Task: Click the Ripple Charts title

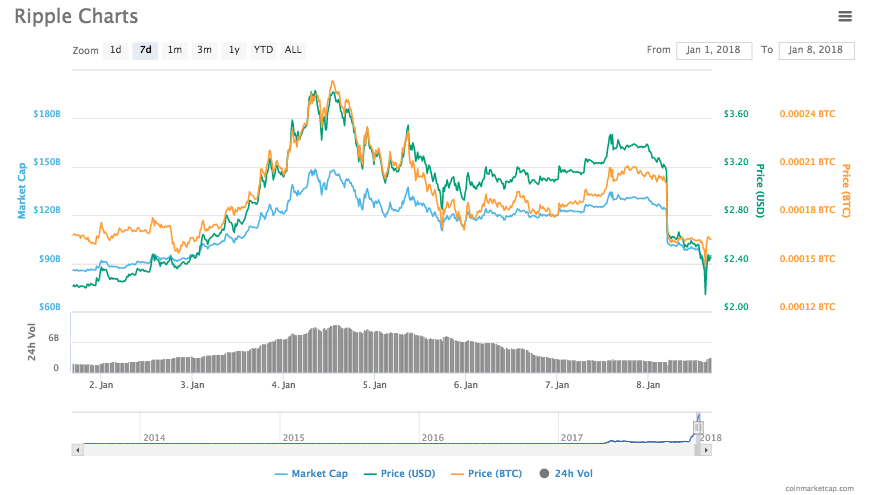Action: point(76,16)
